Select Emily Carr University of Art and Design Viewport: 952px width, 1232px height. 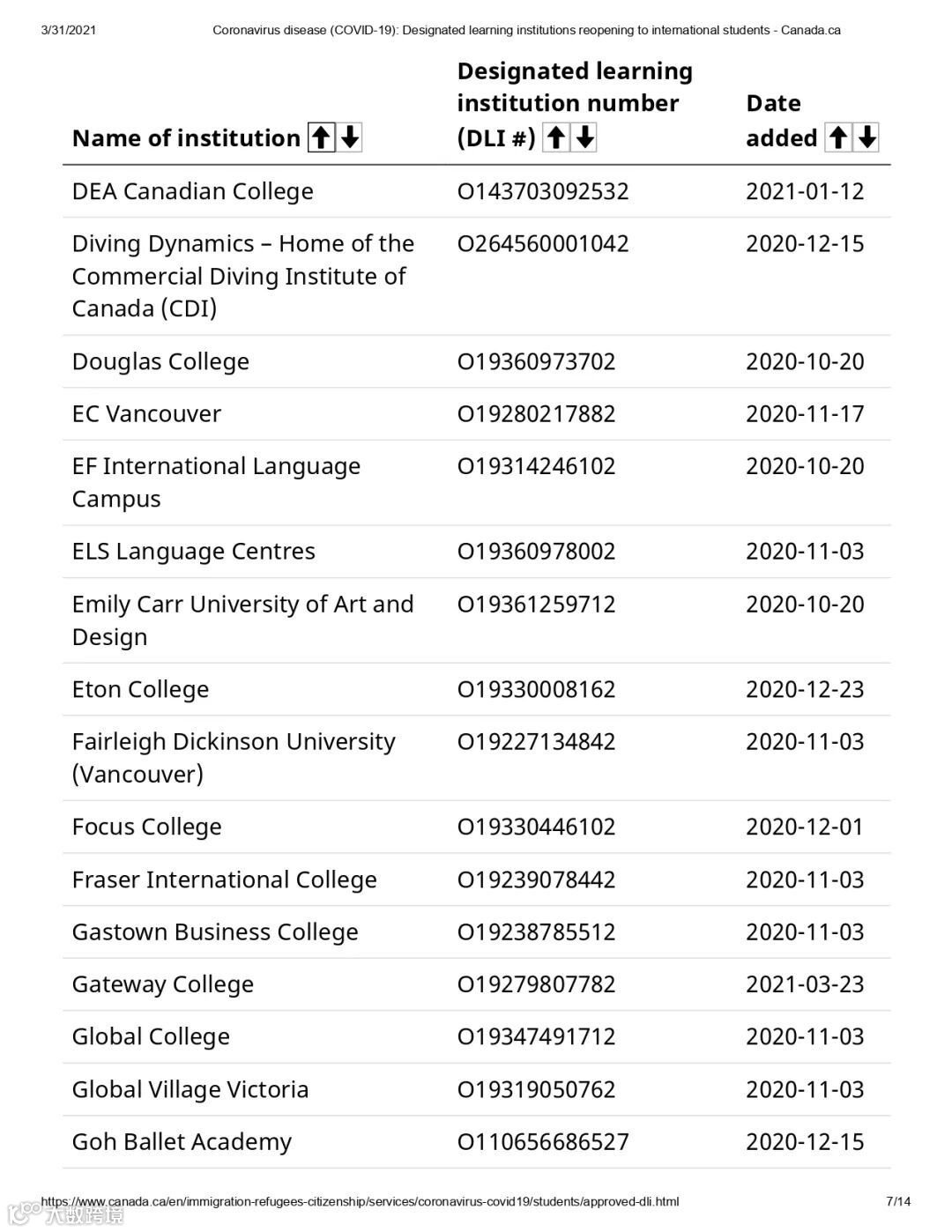[242, 620]
